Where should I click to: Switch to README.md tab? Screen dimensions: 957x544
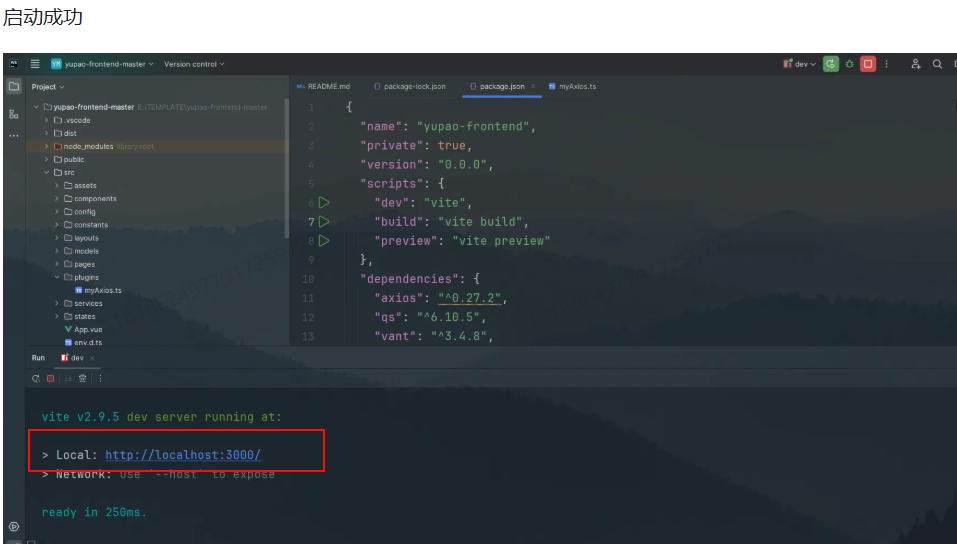point(323,86)
